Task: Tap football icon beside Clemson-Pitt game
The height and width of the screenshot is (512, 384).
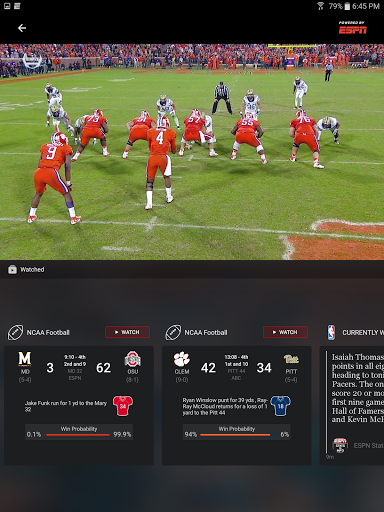Action: [x=173, y=332]
